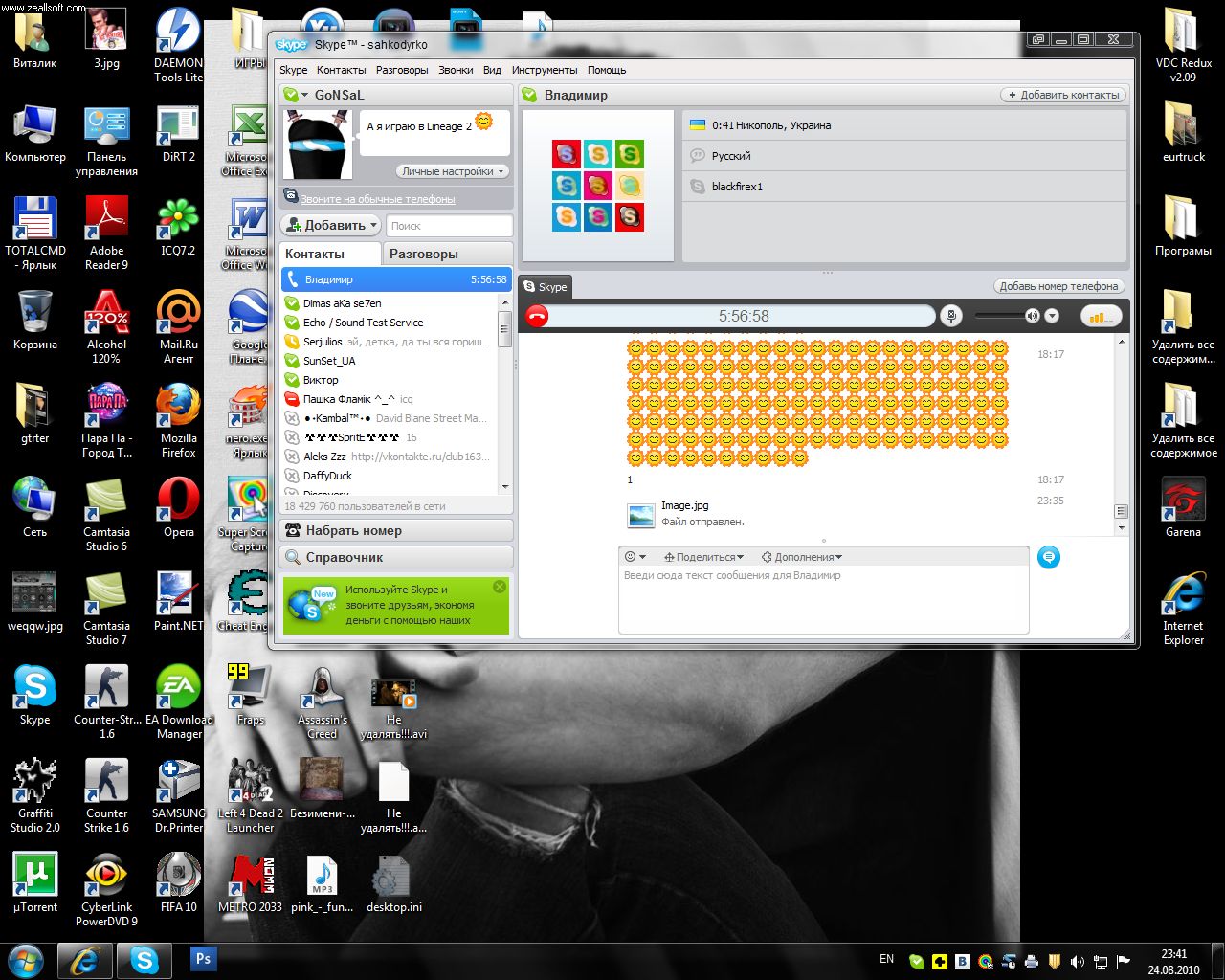Open the Поделиться dropdown
This screenshot has height=980, width=1225.
coord(703,557)
